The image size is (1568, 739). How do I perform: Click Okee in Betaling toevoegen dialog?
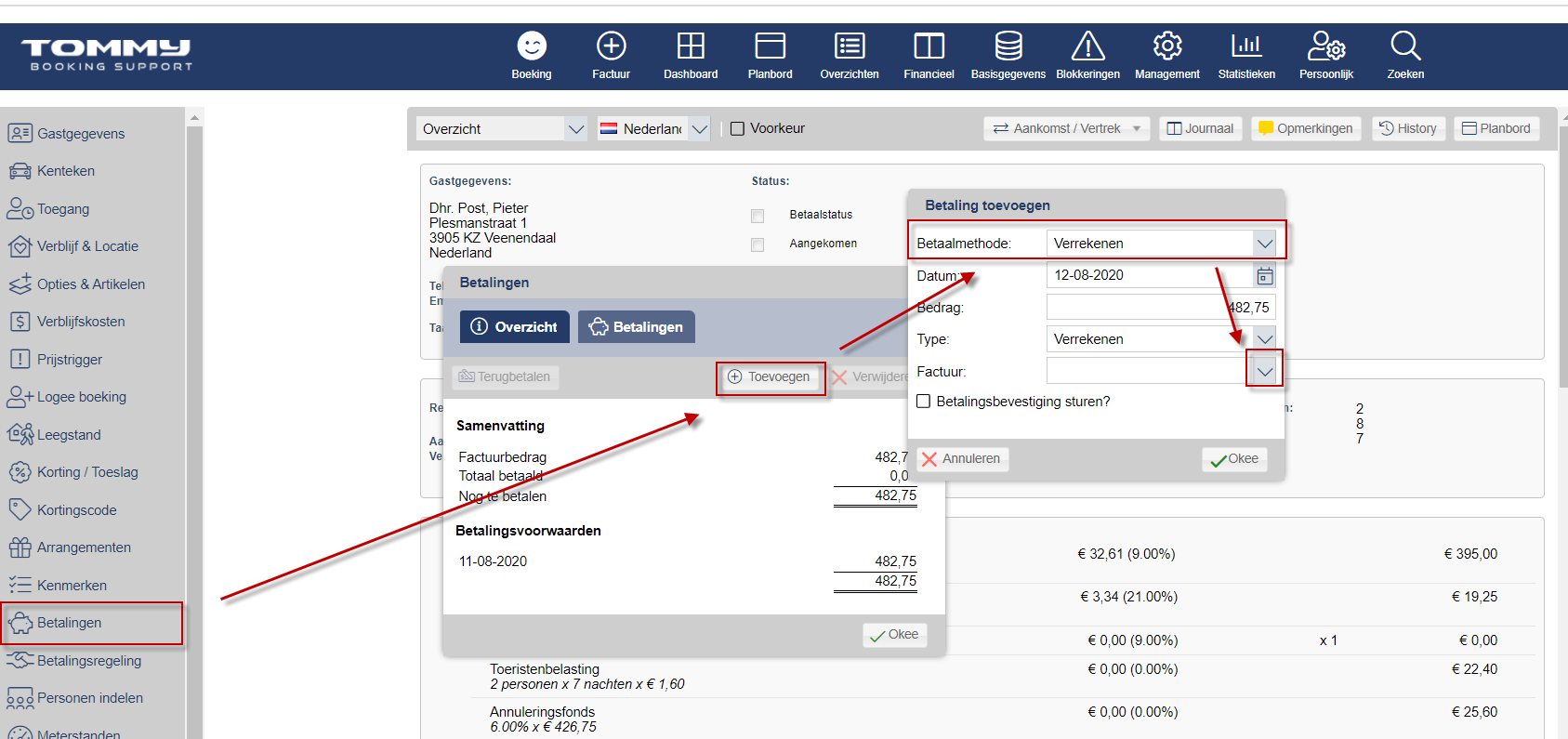(x=1234, y=458)
